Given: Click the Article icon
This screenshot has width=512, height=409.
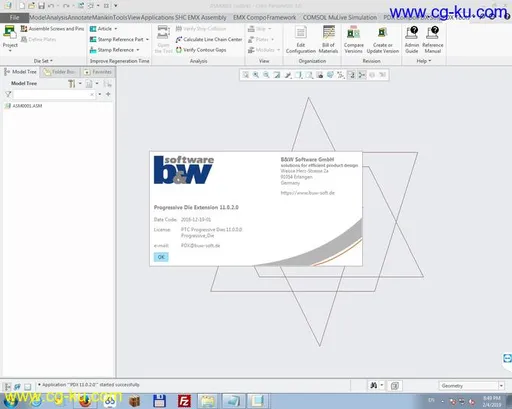Looking at the screenshot, I should 93,29.
